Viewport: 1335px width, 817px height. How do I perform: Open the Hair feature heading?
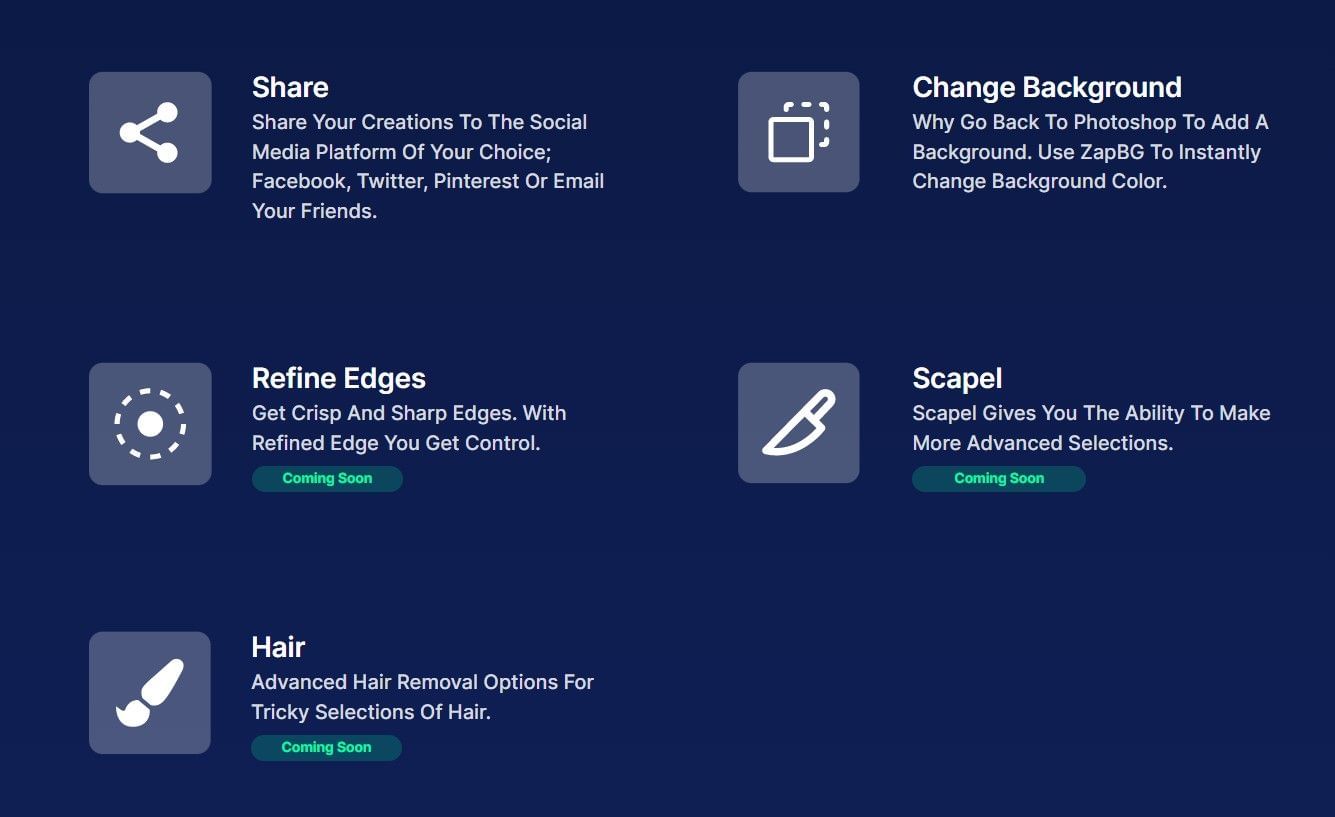278,647
